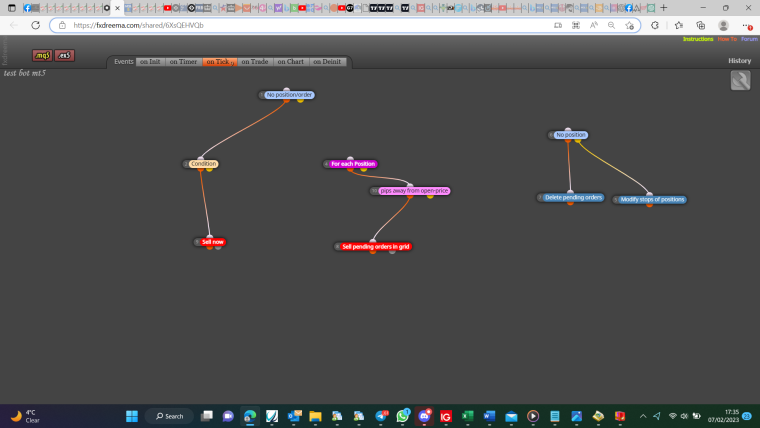Open Excel from the taskbar
760x428 pixels.
(467, 416)
